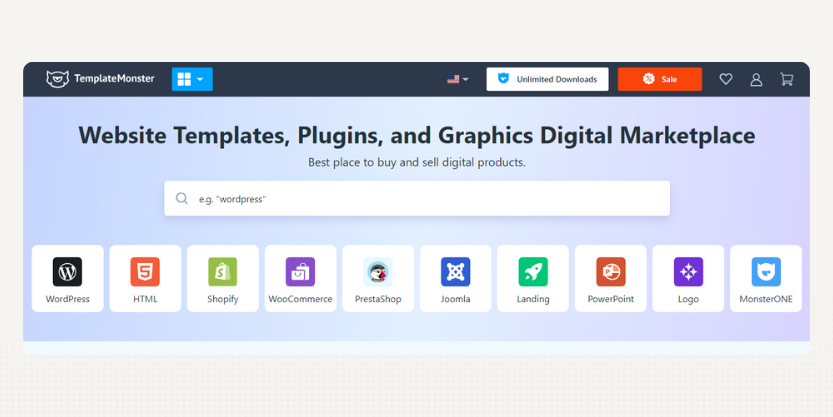Select the MonsterONE category icon
Screen dimensions: 833x417
point(766,271)
